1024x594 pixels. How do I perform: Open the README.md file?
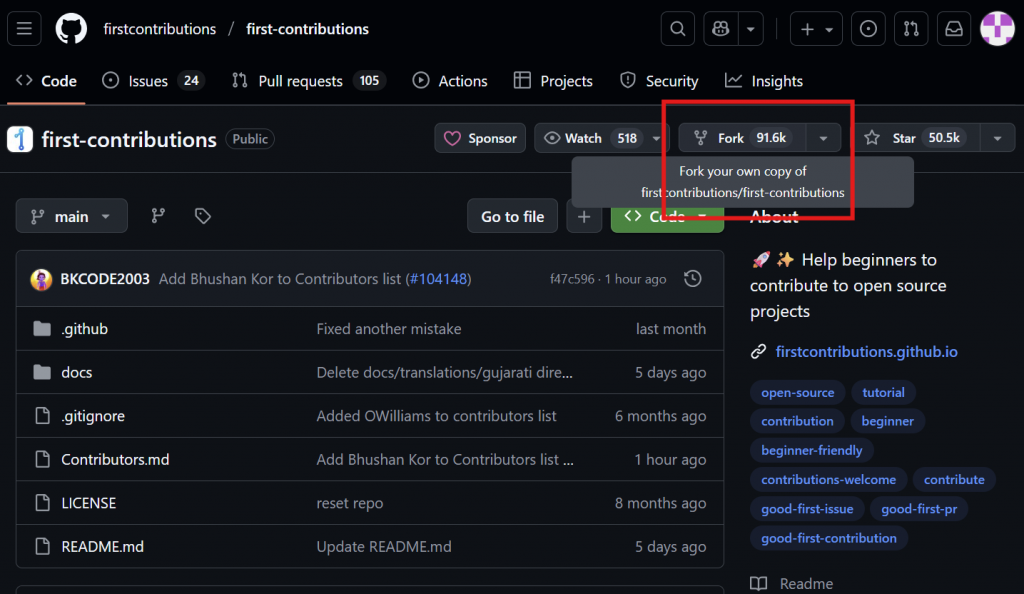coord(103,547)
